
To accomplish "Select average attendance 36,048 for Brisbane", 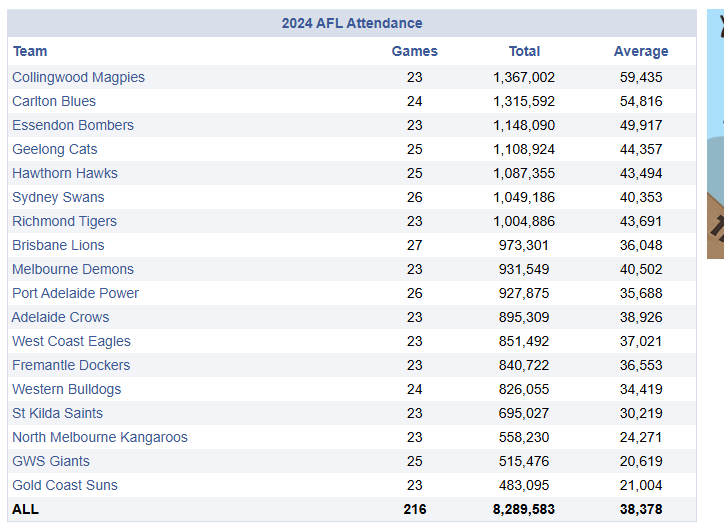I will [641, 245].
